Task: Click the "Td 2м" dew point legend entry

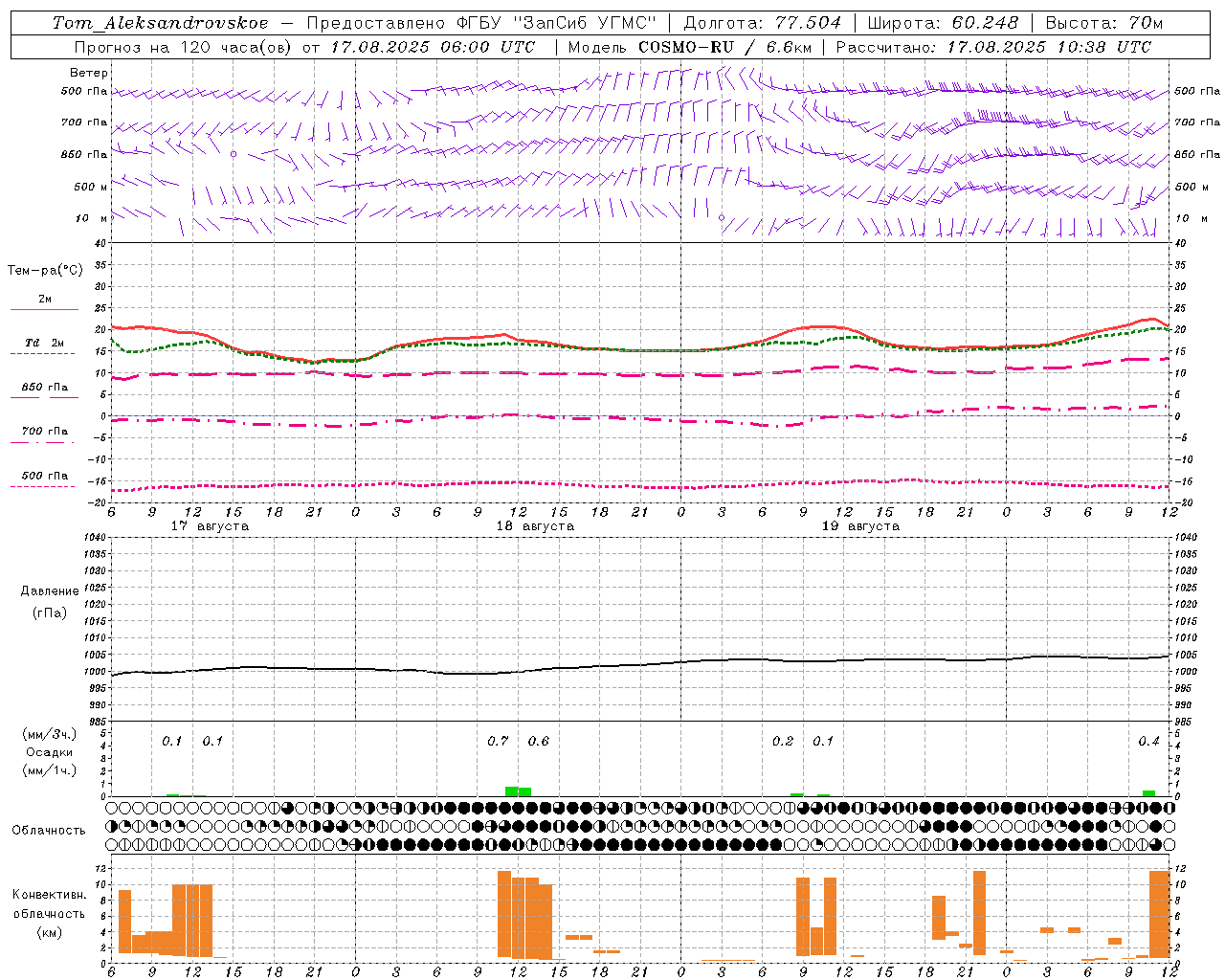Action: click(44, 343)
